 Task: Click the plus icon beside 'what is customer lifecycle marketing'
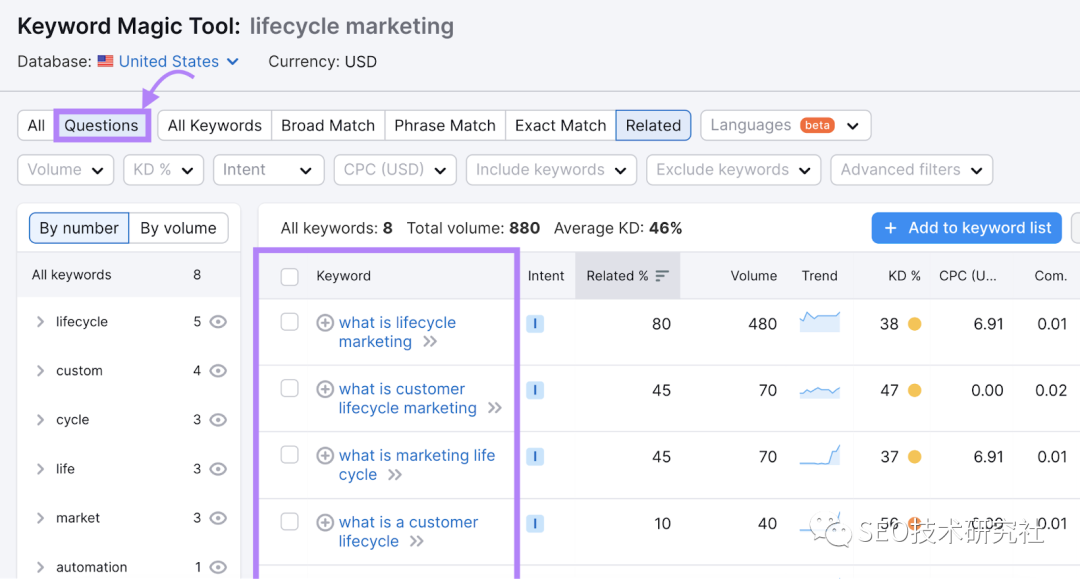click(325, 389)
